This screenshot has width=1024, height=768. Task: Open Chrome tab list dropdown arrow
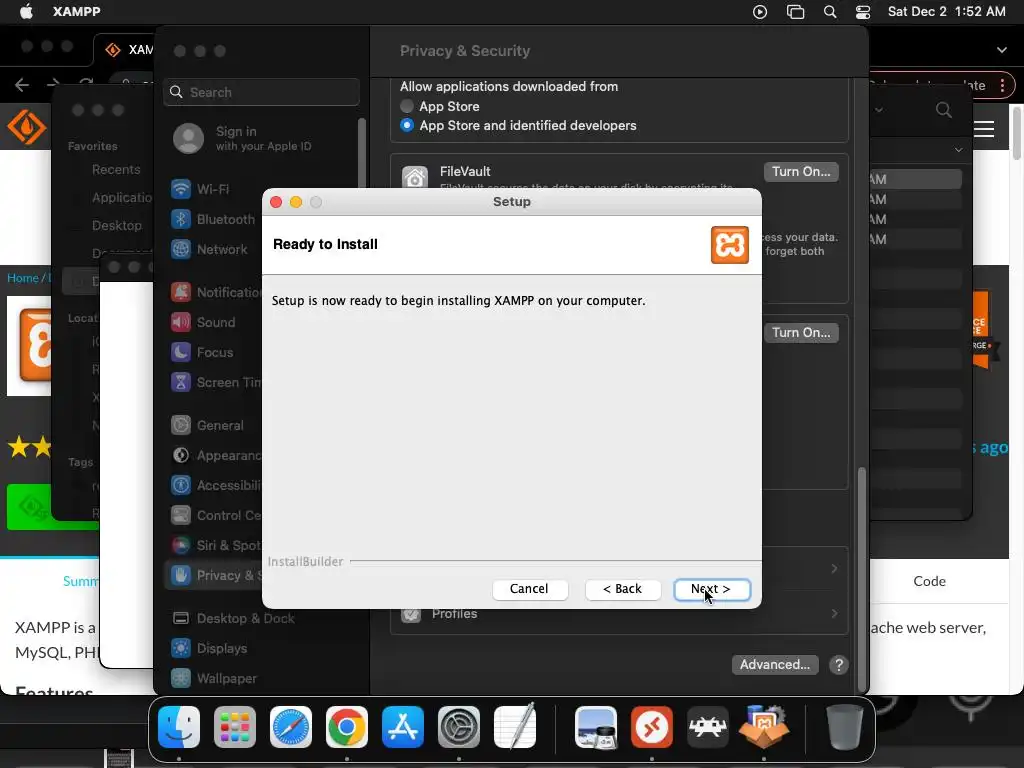click(1002, 50)
